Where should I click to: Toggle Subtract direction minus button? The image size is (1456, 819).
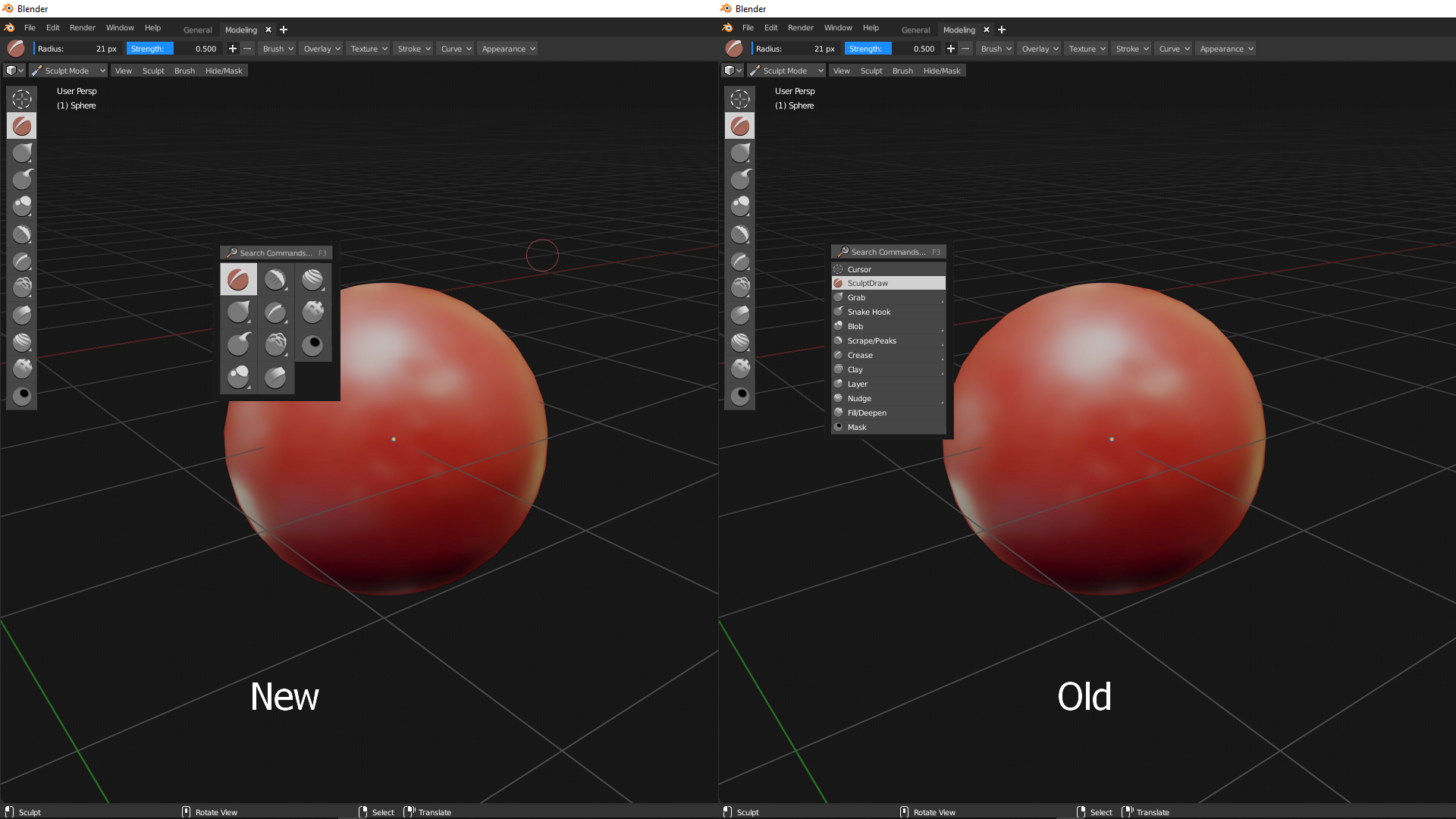(x=247, y=49)
